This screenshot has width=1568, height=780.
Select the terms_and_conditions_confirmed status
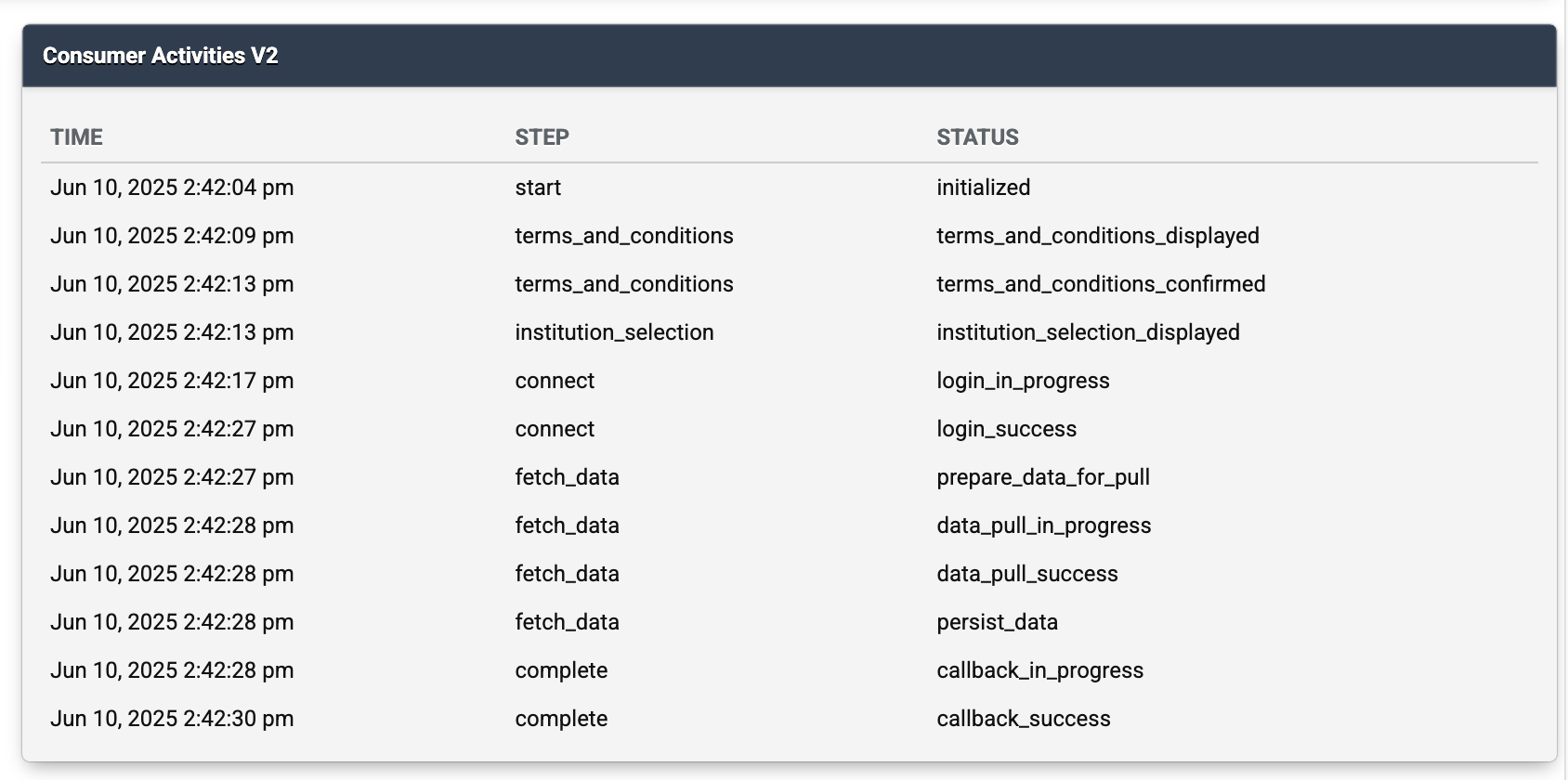pos(1101,284)
